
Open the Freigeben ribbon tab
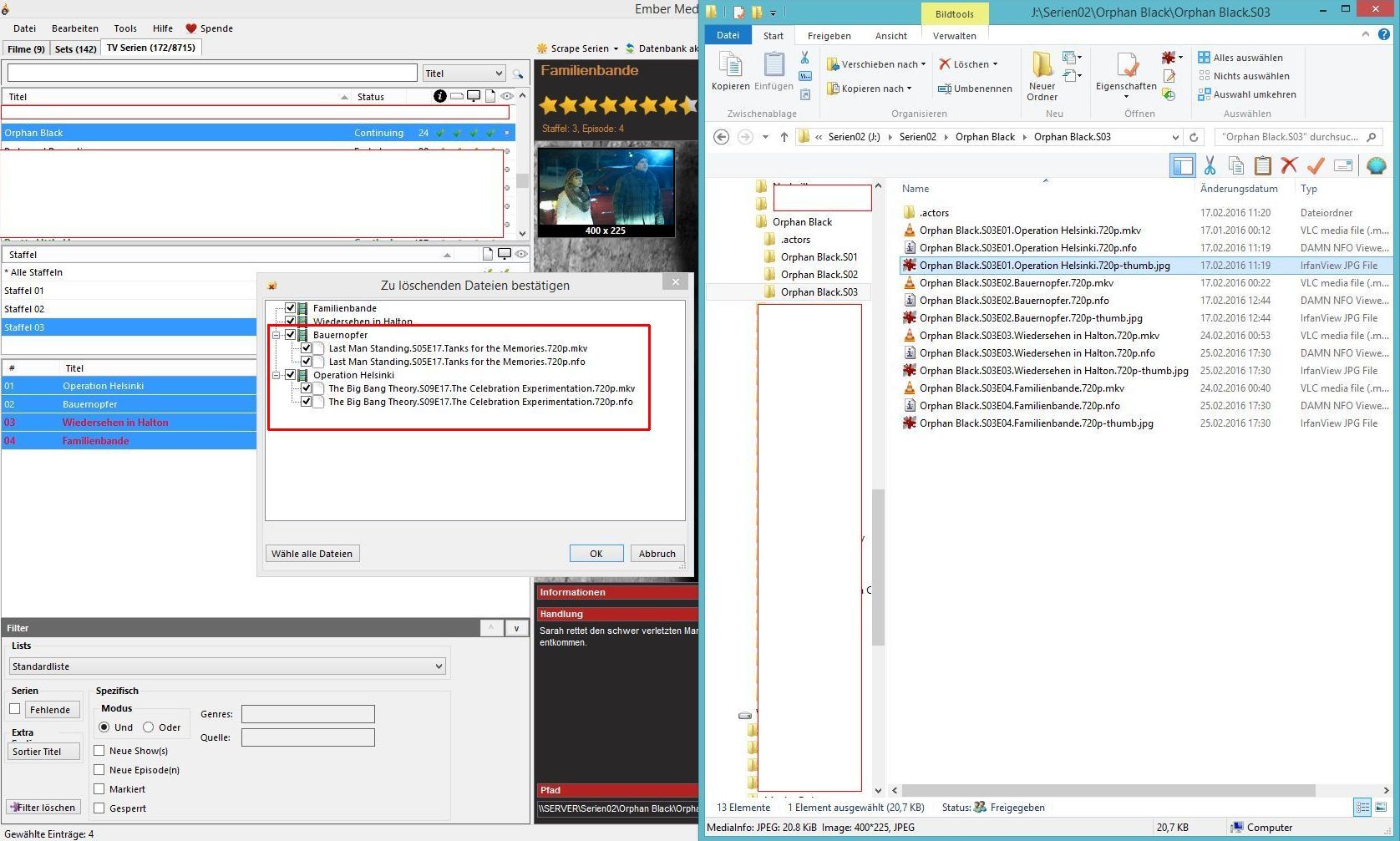click(829, 36)
